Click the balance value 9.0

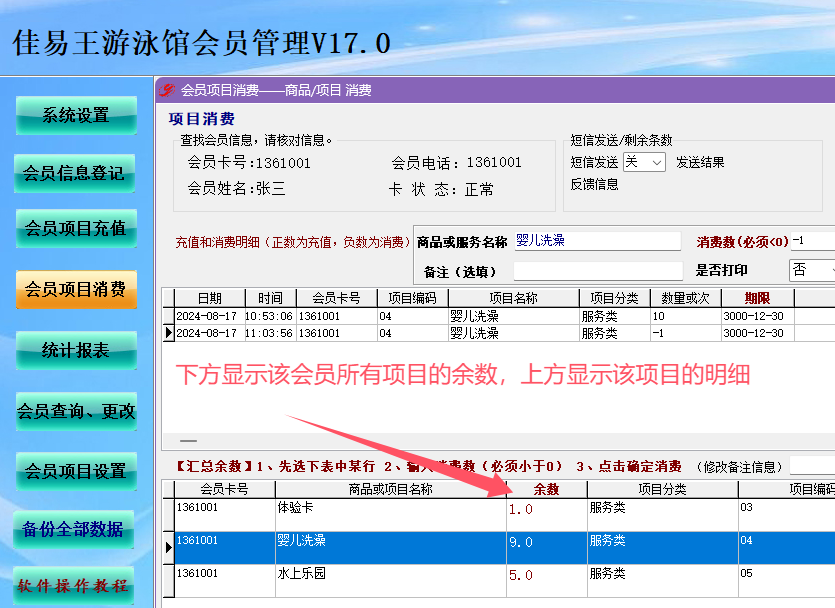[520, 543]
